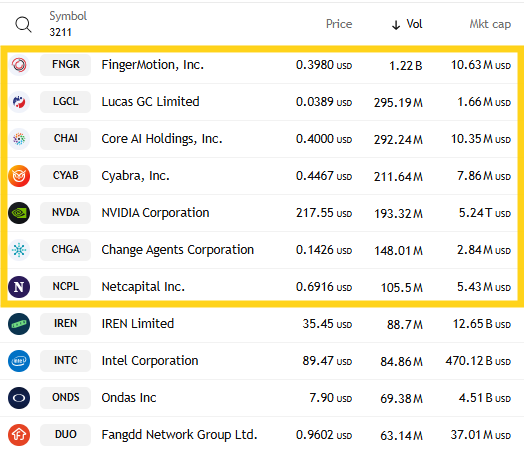Open the DUO ticker badge
524x452 pixels.
[66, 435]
